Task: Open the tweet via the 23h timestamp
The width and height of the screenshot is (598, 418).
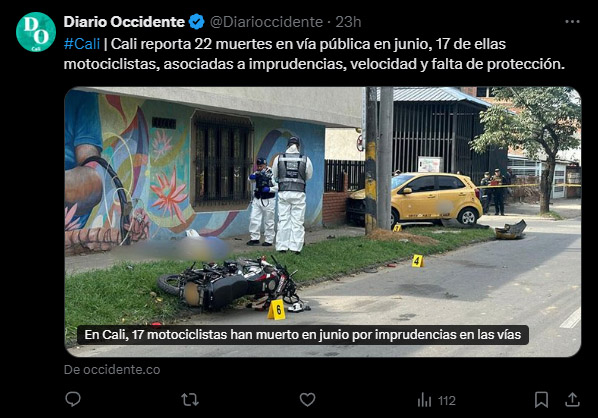Action: [348, 22]
